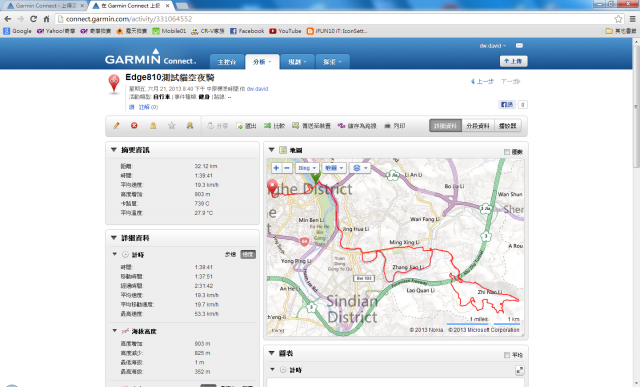
Task: Go to 下一步 next activity
Action: tap(510, 81)
